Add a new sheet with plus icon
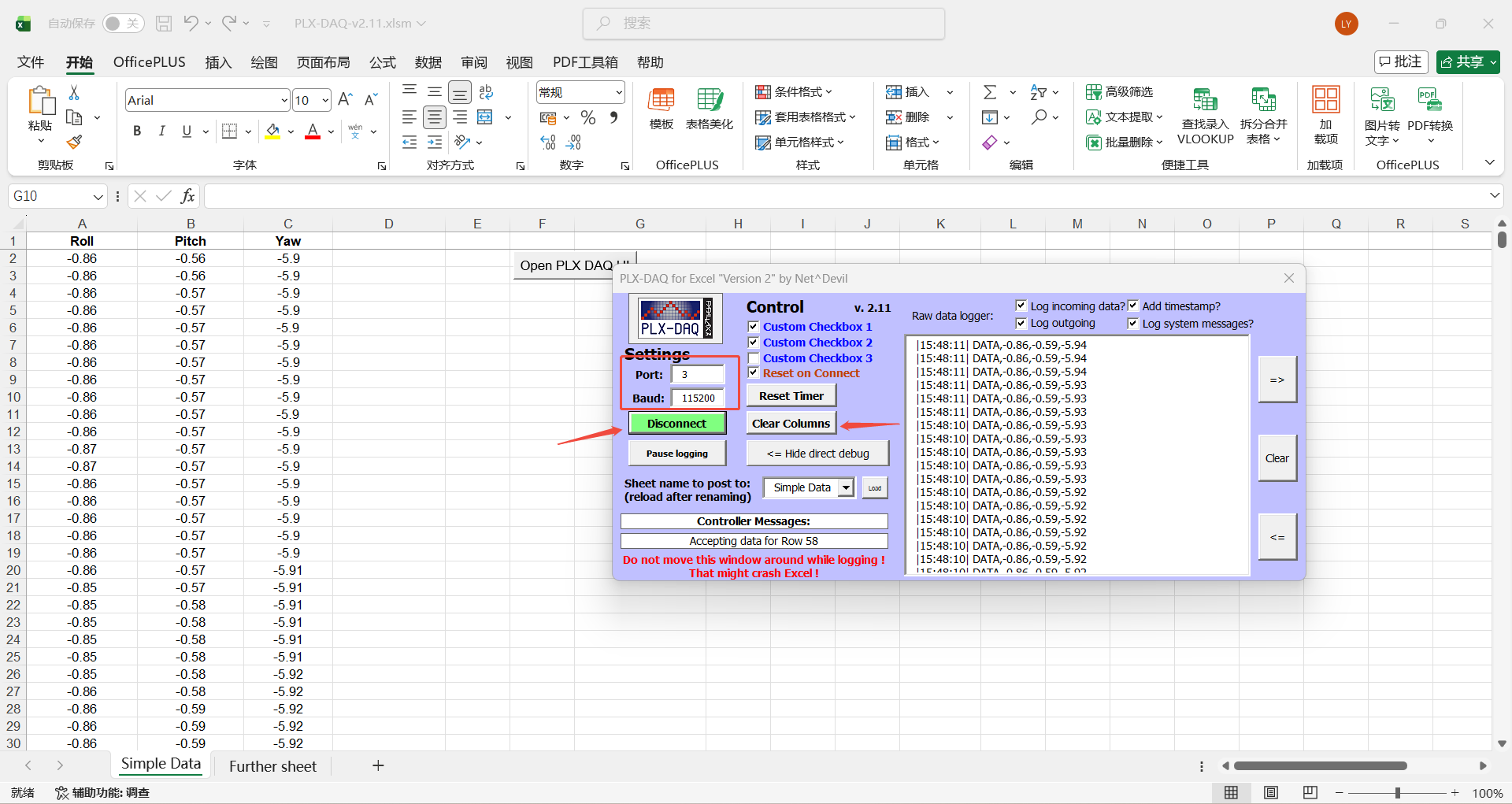Viewport: 1512px width, 804px height. pos(378,765)
